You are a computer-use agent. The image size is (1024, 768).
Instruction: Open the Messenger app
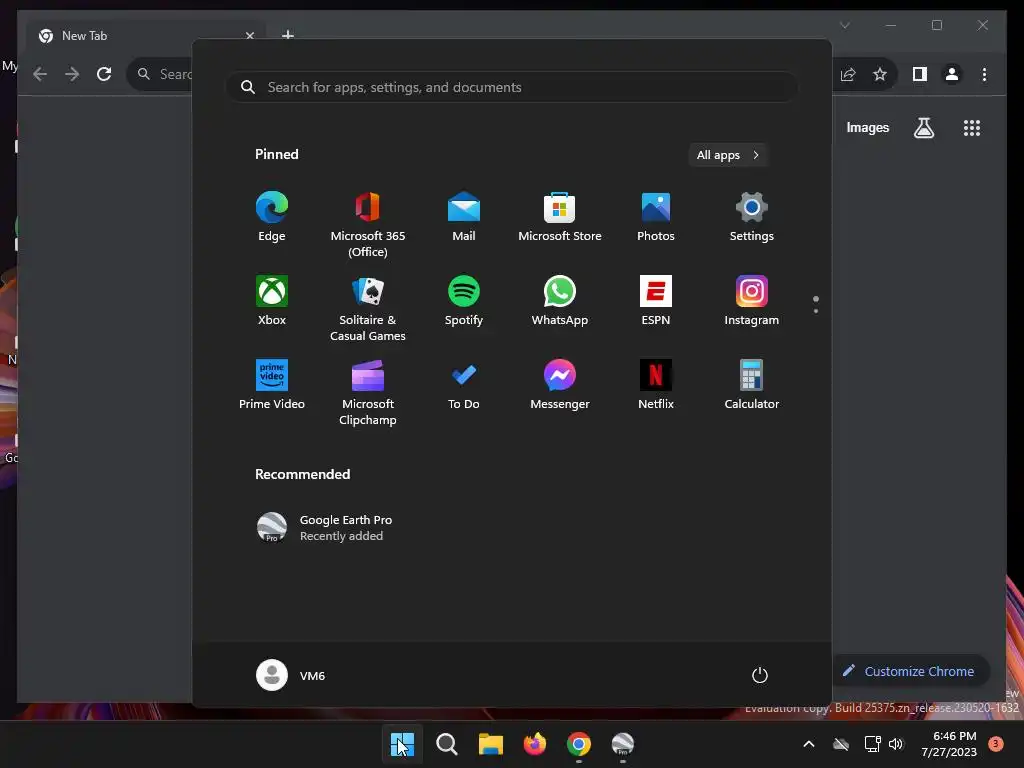[x=560, y=385]
